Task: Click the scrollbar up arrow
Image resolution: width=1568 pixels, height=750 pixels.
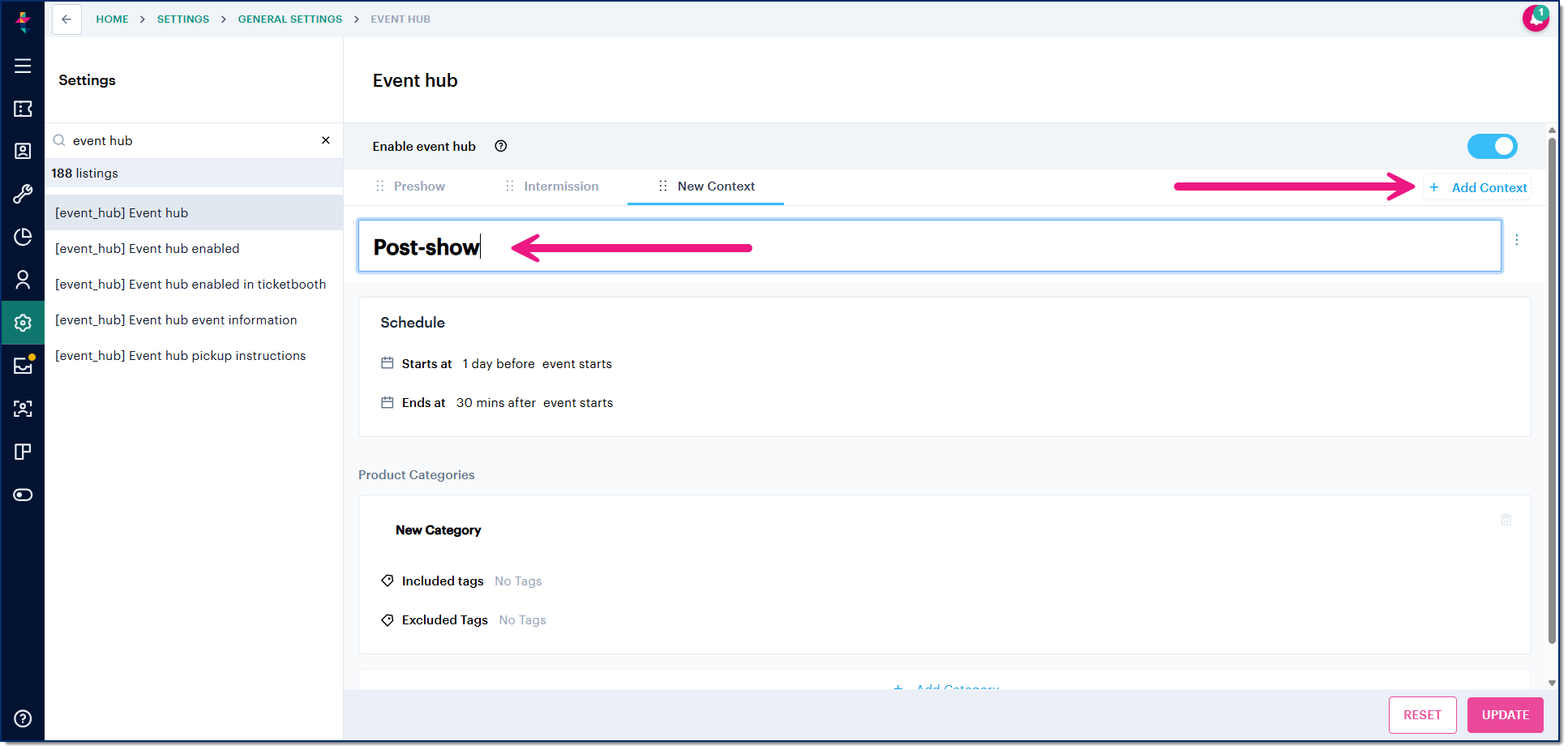Action: coord(1552,130)
